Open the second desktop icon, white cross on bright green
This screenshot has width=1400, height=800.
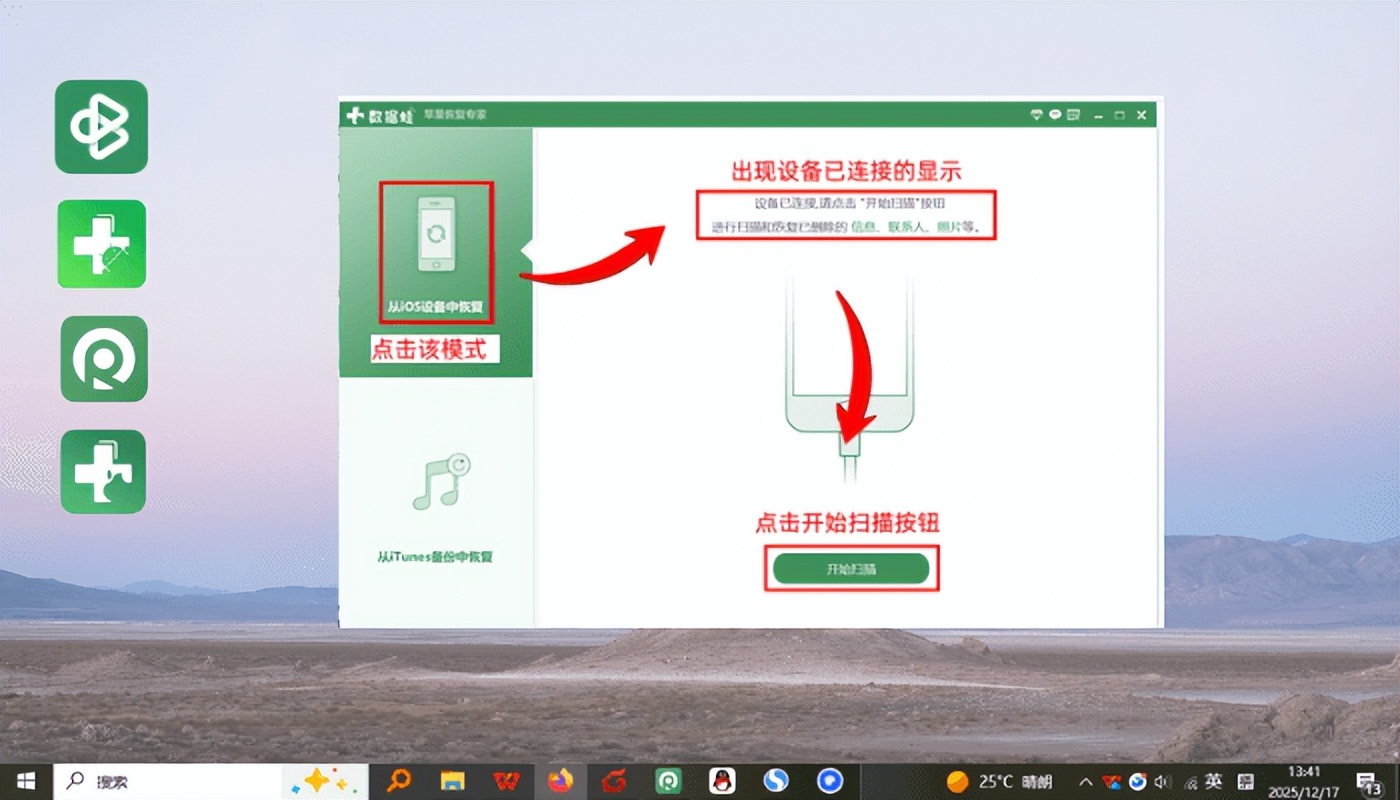[x=101, y=244]
